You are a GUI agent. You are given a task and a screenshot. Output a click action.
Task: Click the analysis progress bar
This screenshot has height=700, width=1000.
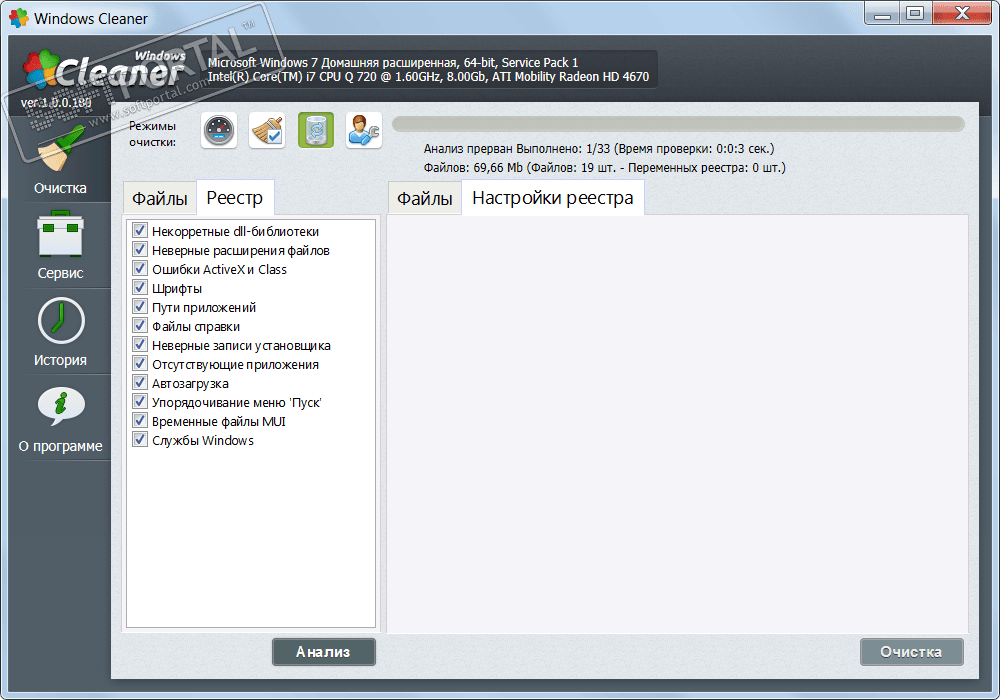click(x=678, y=124)
